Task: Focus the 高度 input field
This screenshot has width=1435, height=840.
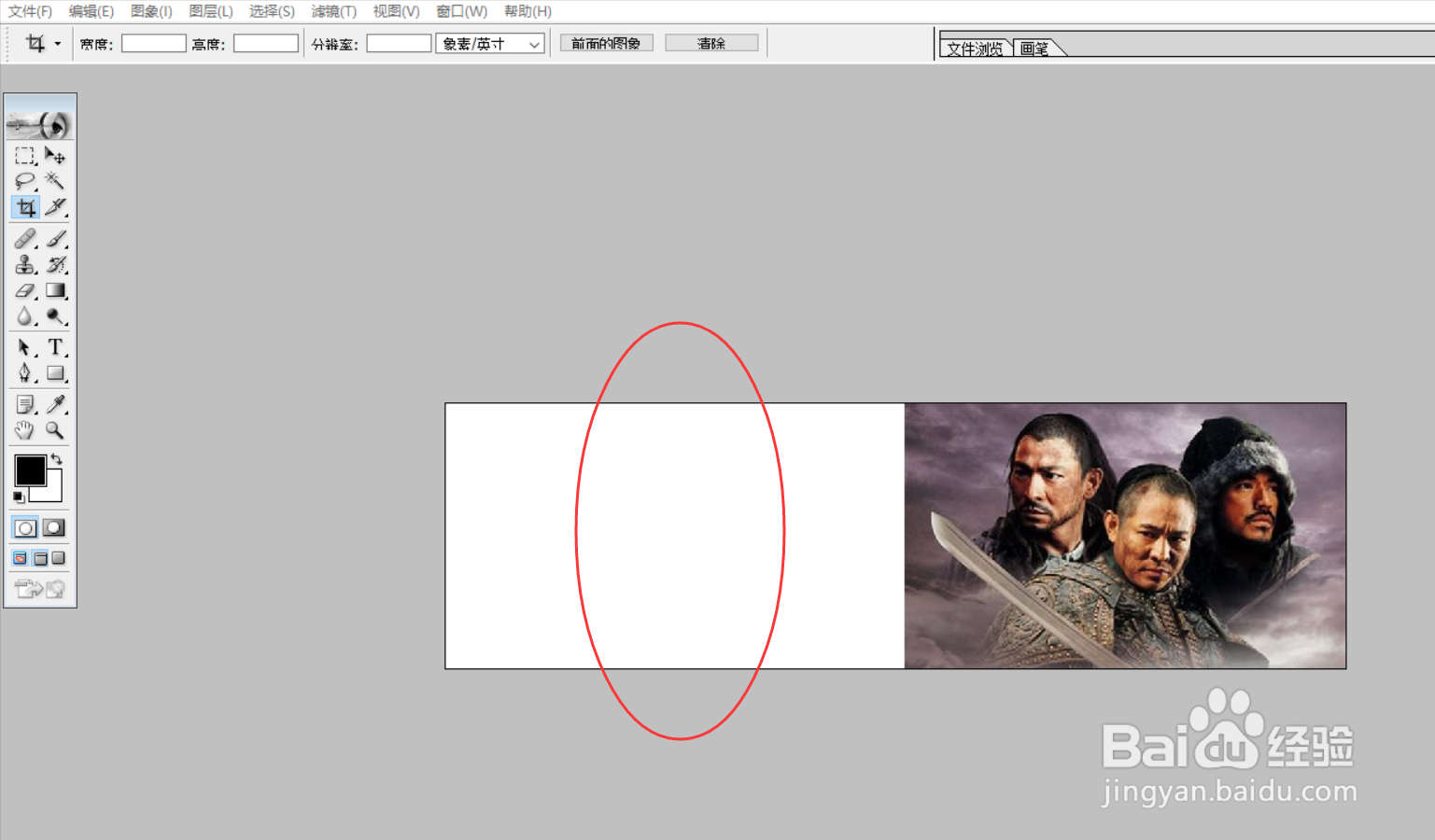Action: click(266, 43)
